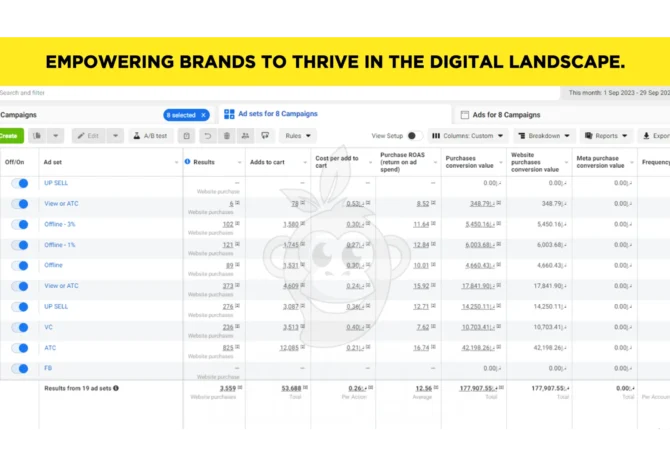Open the Offline - 1% ad set link
This screenshot has width=670, height=450.
click(59, 245)
